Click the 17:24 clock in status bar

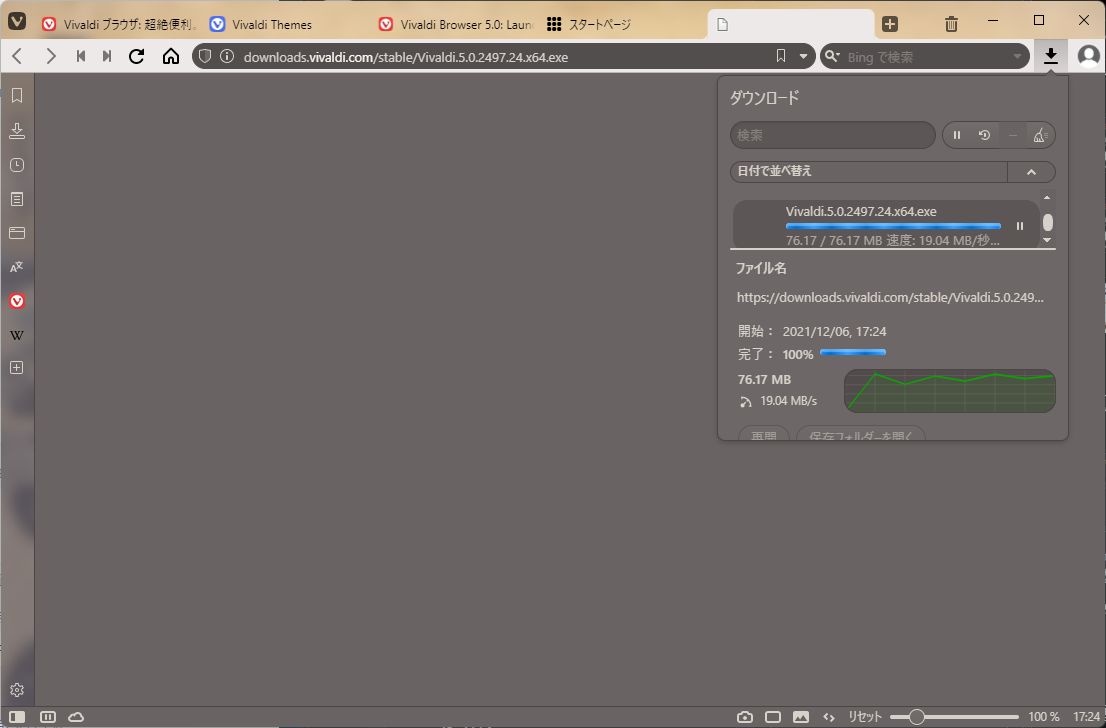click(x=1086, y=717)
